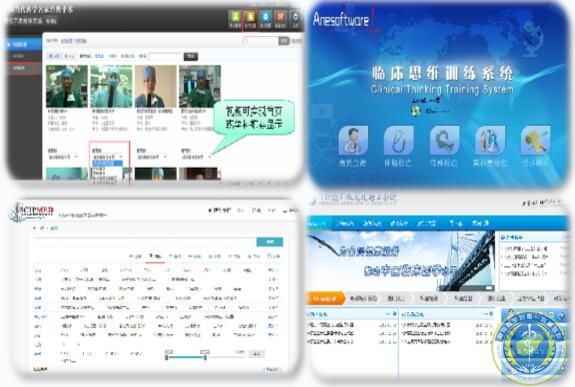The image size is (575, 387).
Task: Open the yellow instrument module icon
Action: click(x=535, y=140)
